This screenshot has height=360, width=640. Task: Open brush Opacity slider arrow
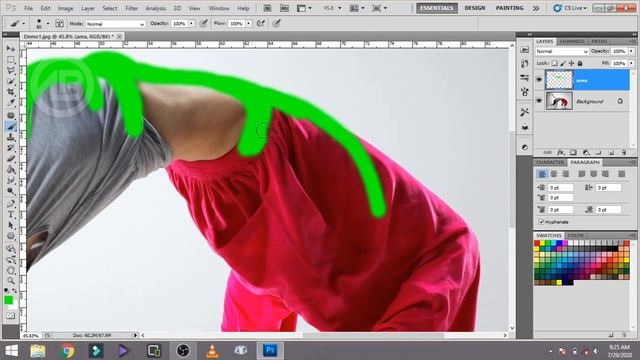[x=191, y=24]
